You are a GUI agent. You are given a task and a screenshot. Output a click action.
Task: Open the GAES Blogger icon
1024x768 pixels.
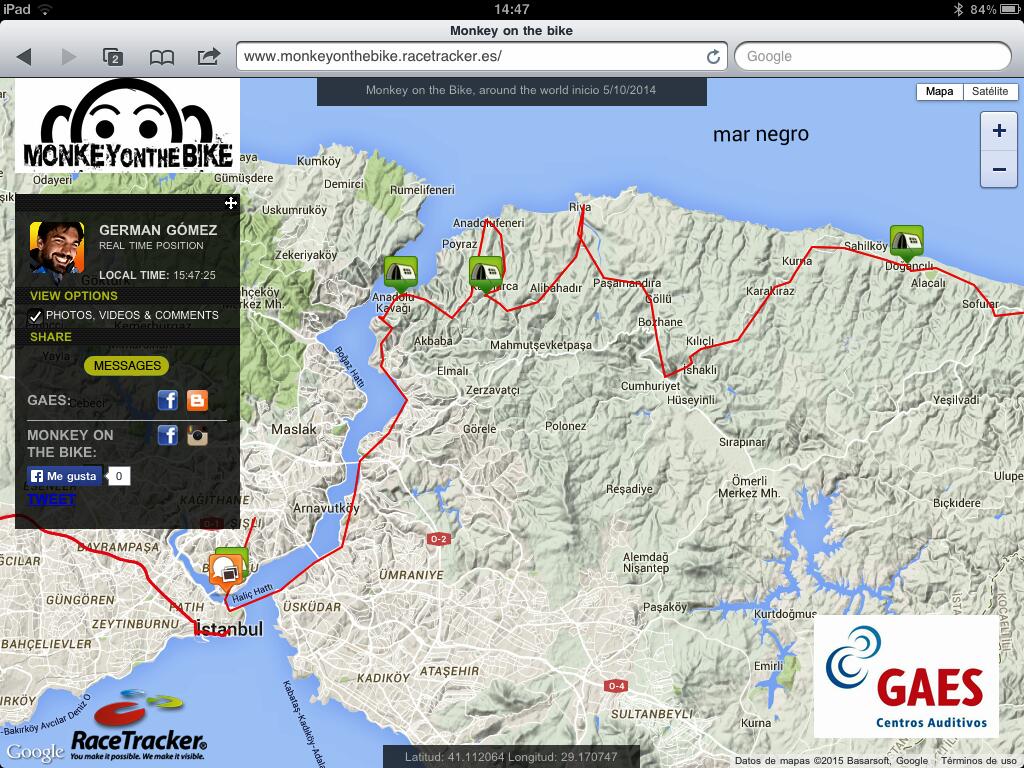(x=197, y=400)
